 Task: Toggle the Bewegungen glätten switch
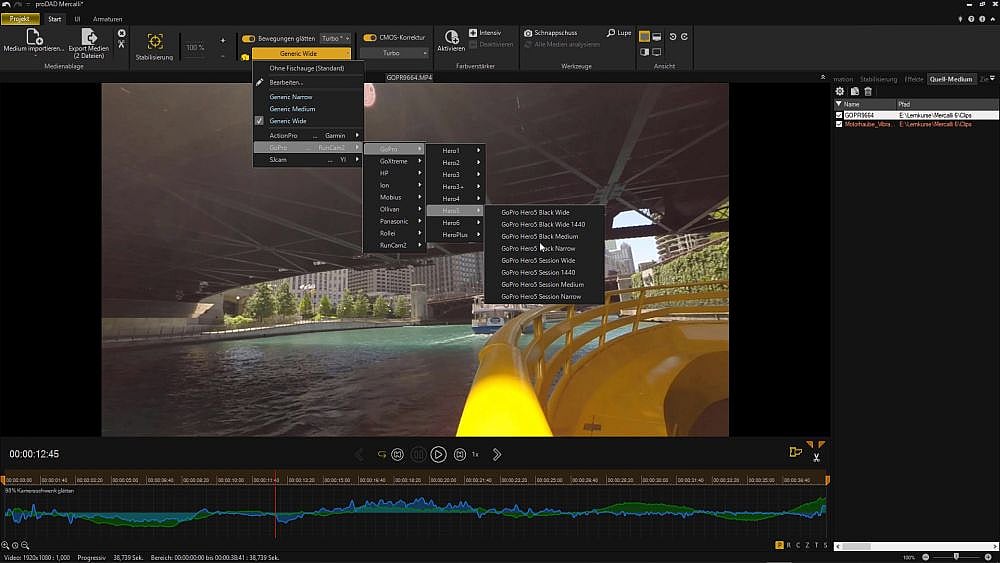[x=248, y=38]
